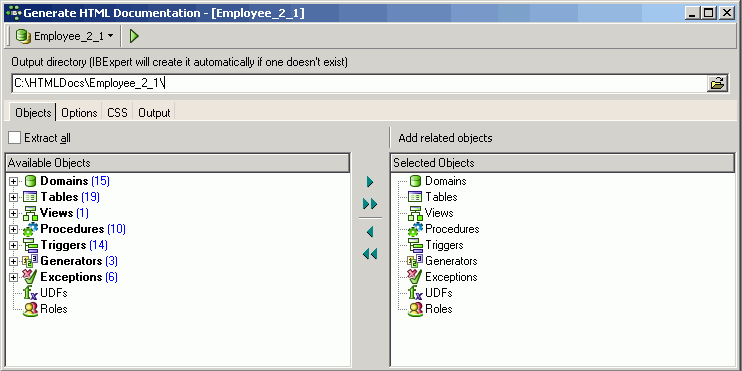Image resolution: width=742 pixels, height=371 pixels.
Task: Click the Available Objects column header
Action: 178,163
